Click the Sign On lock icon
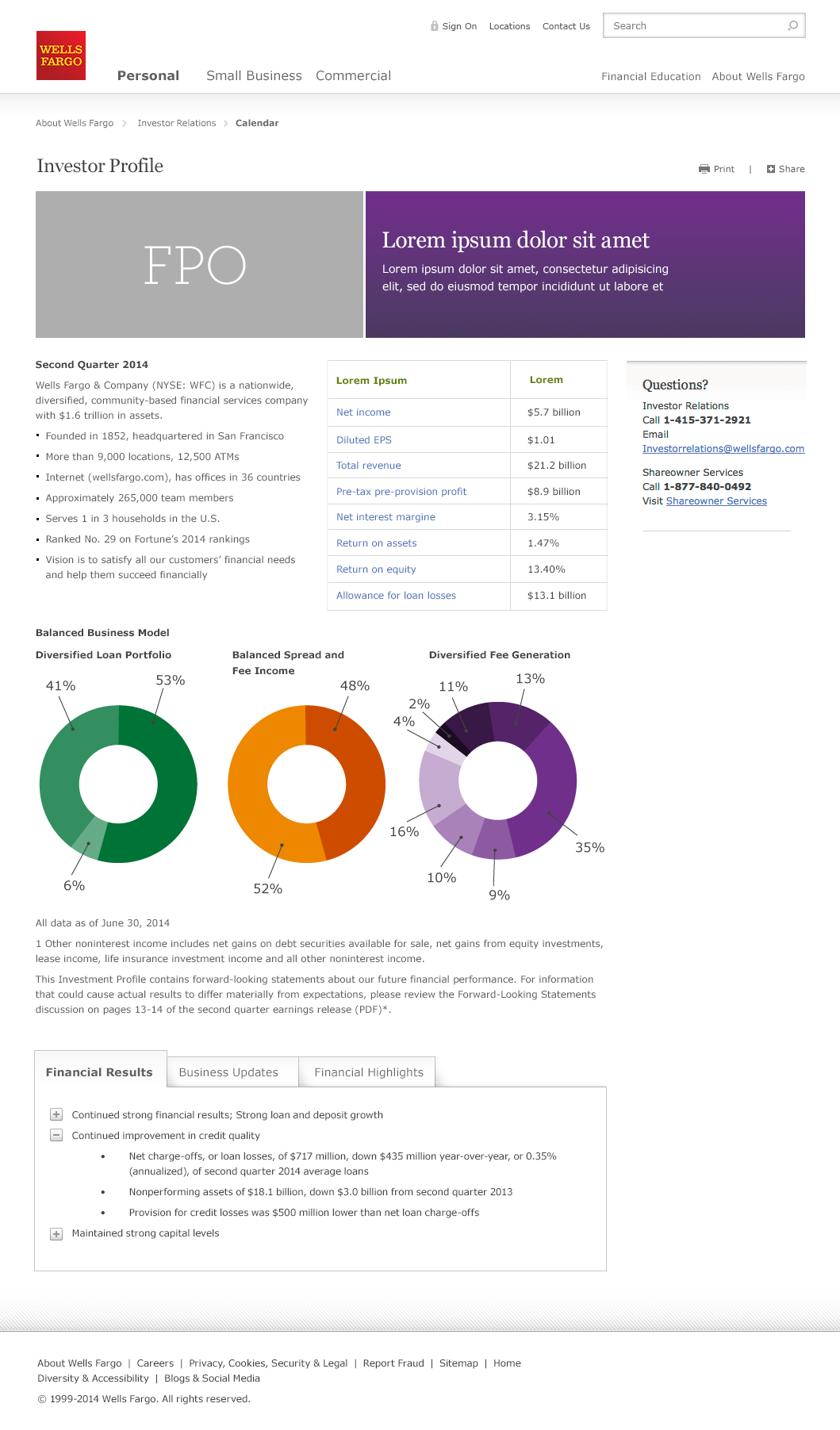This screenshot has width=840, height=1430. pos(434,25)
